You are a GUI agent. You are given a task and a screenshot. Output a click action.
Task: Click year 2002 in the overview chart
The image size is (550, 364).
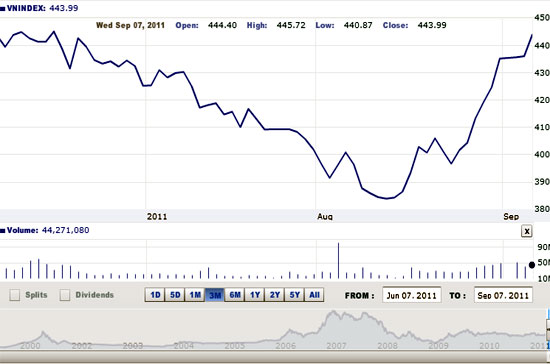click(81, 346)
